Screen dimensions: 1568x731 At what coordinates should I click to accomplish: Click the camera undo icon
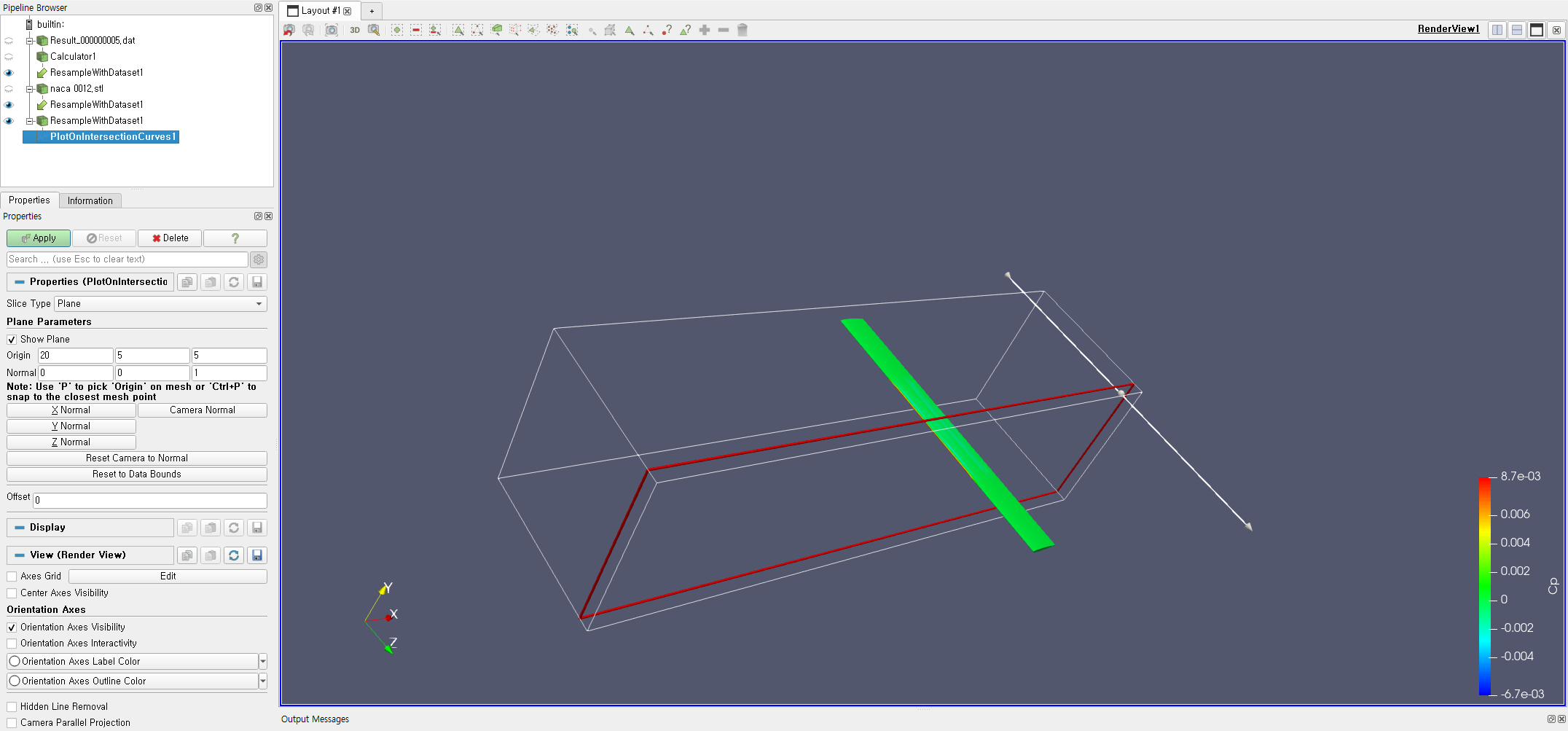pos(289,30)
